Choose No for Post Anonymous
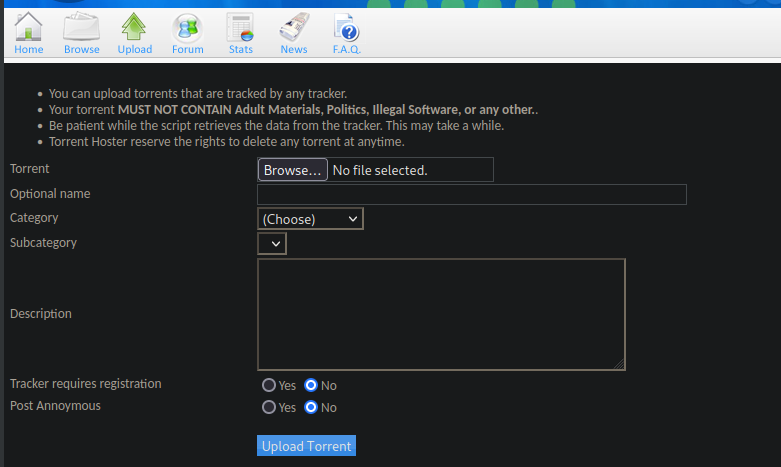 [310, 407]
